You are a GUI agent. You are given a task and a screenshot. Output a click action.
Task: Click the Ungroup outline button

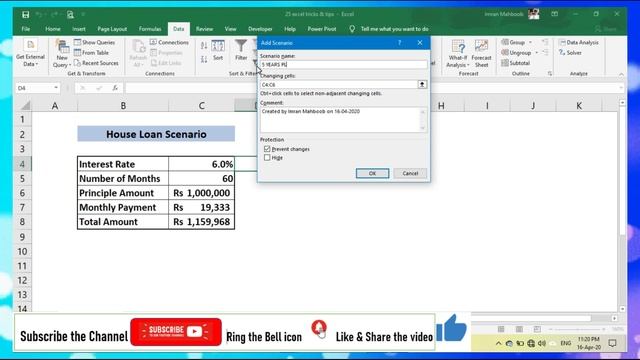(516, 53)
